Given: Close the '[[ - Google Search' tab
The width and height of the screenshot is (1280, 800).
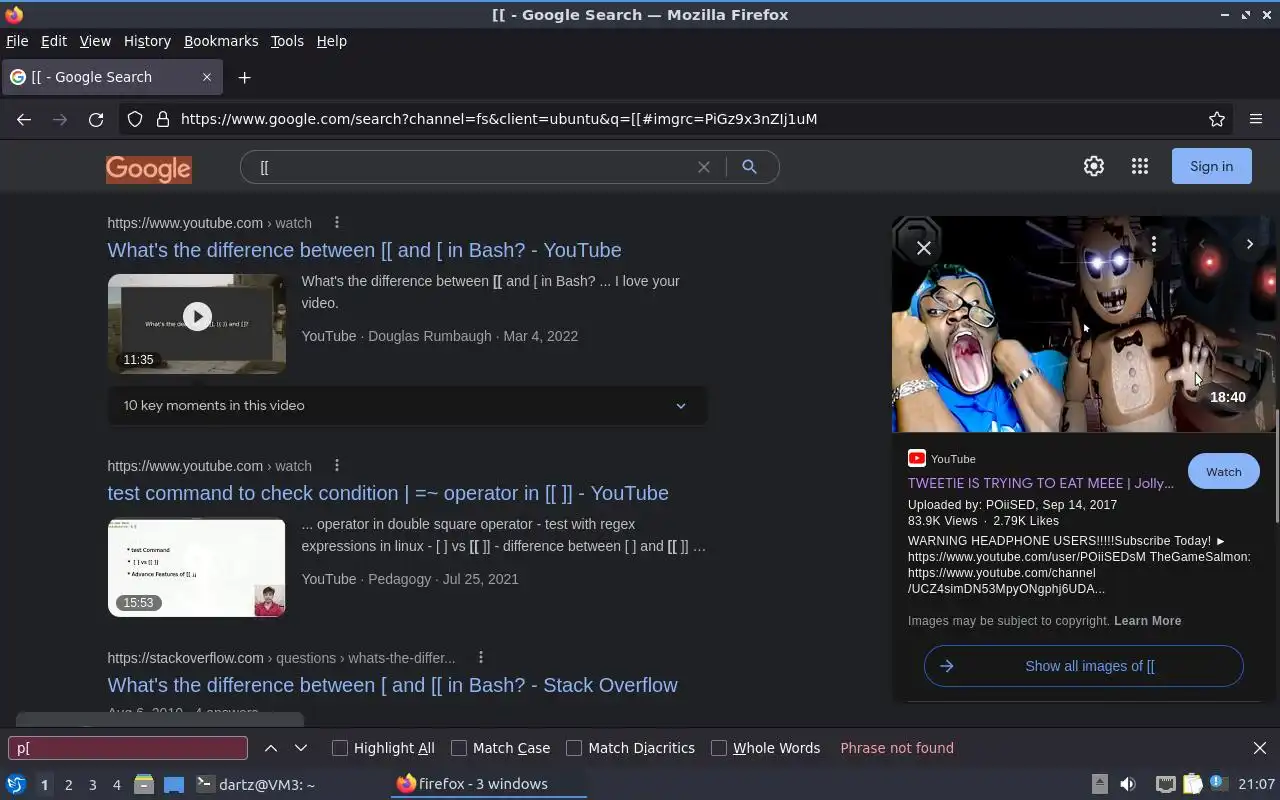Looking at the screenshot, I should (x=207, y=77).
